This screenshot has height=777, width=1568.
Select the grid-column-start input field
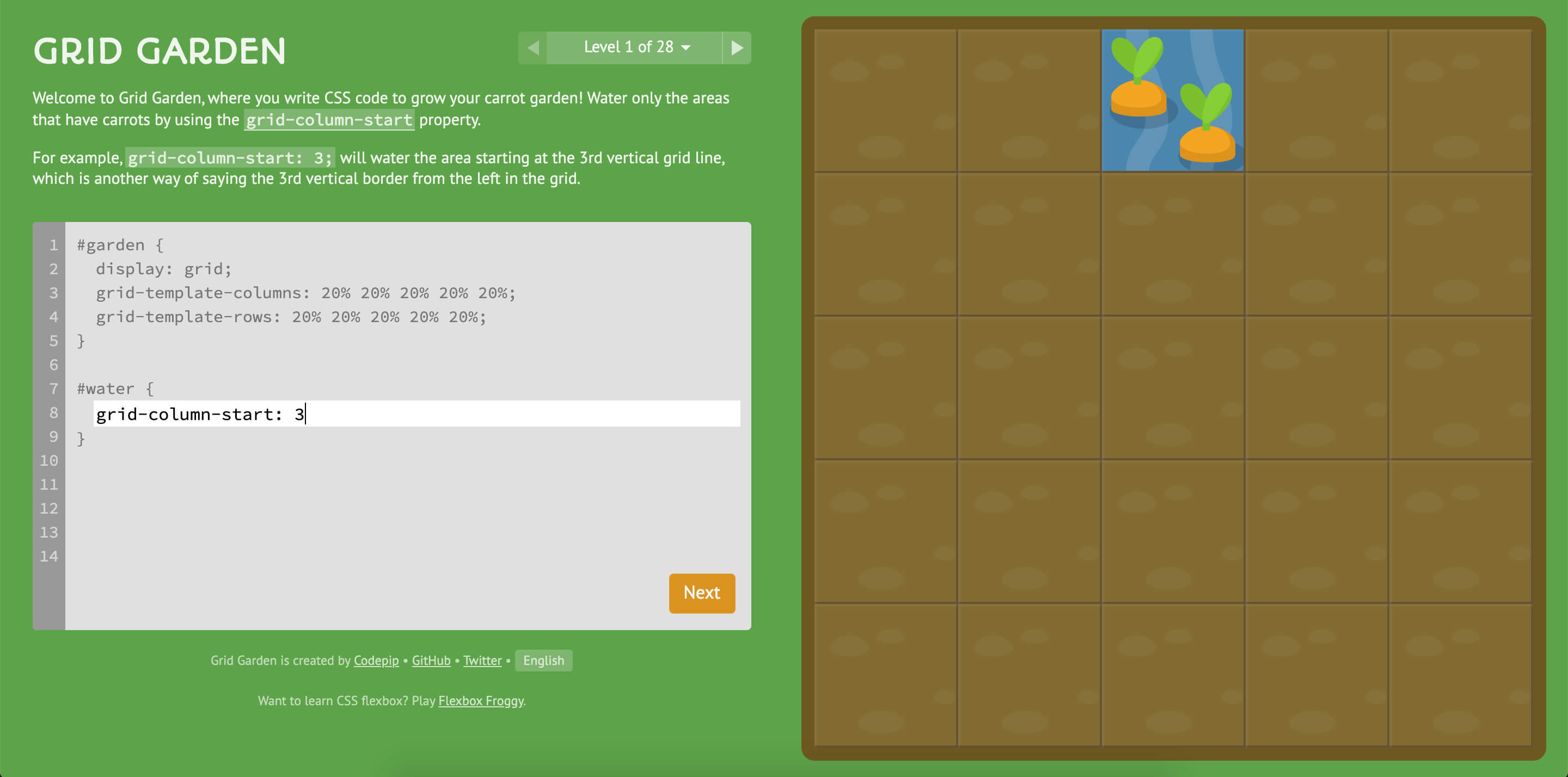tap(411, 413)
